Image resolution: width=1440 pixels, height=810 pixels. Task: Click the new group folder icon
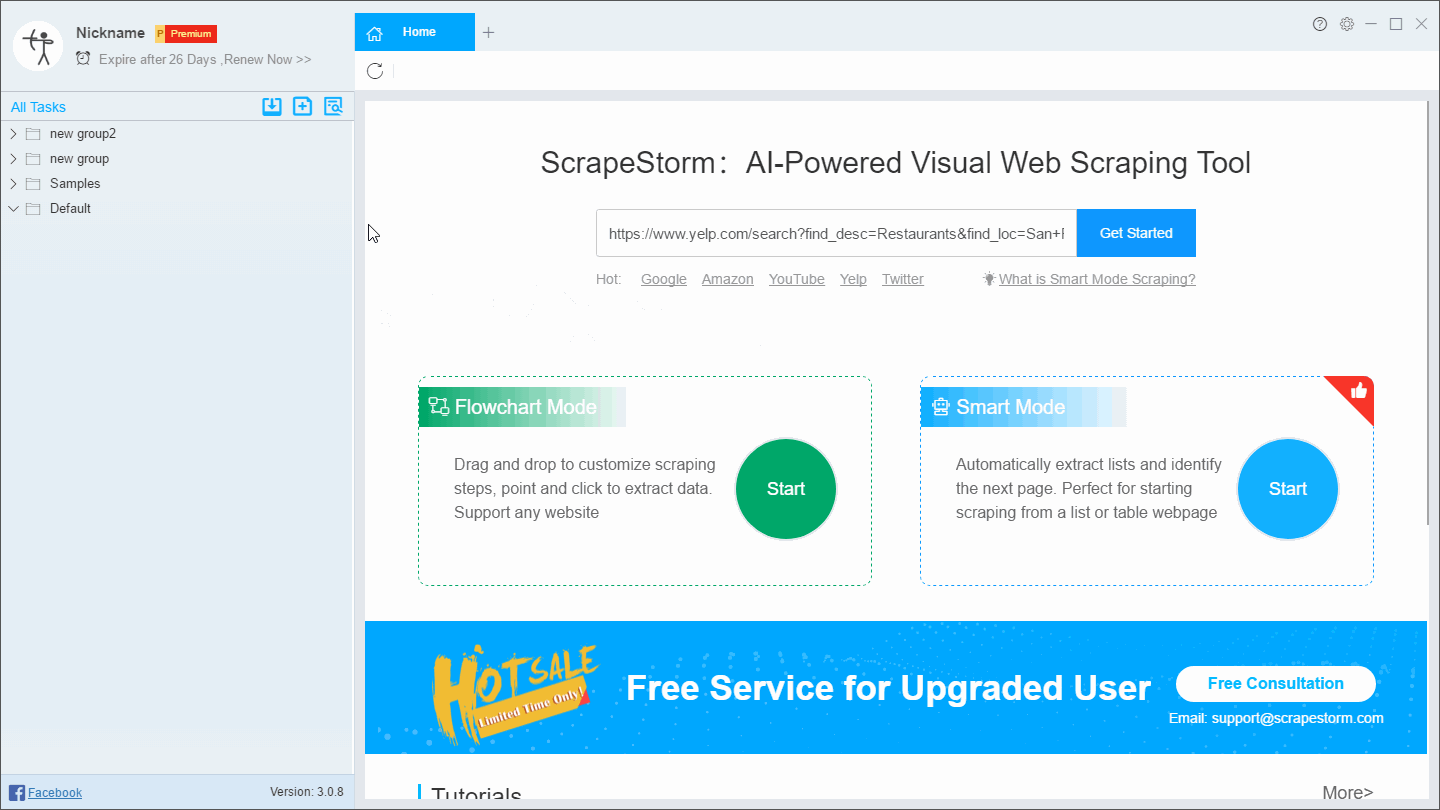coord(33,159)
